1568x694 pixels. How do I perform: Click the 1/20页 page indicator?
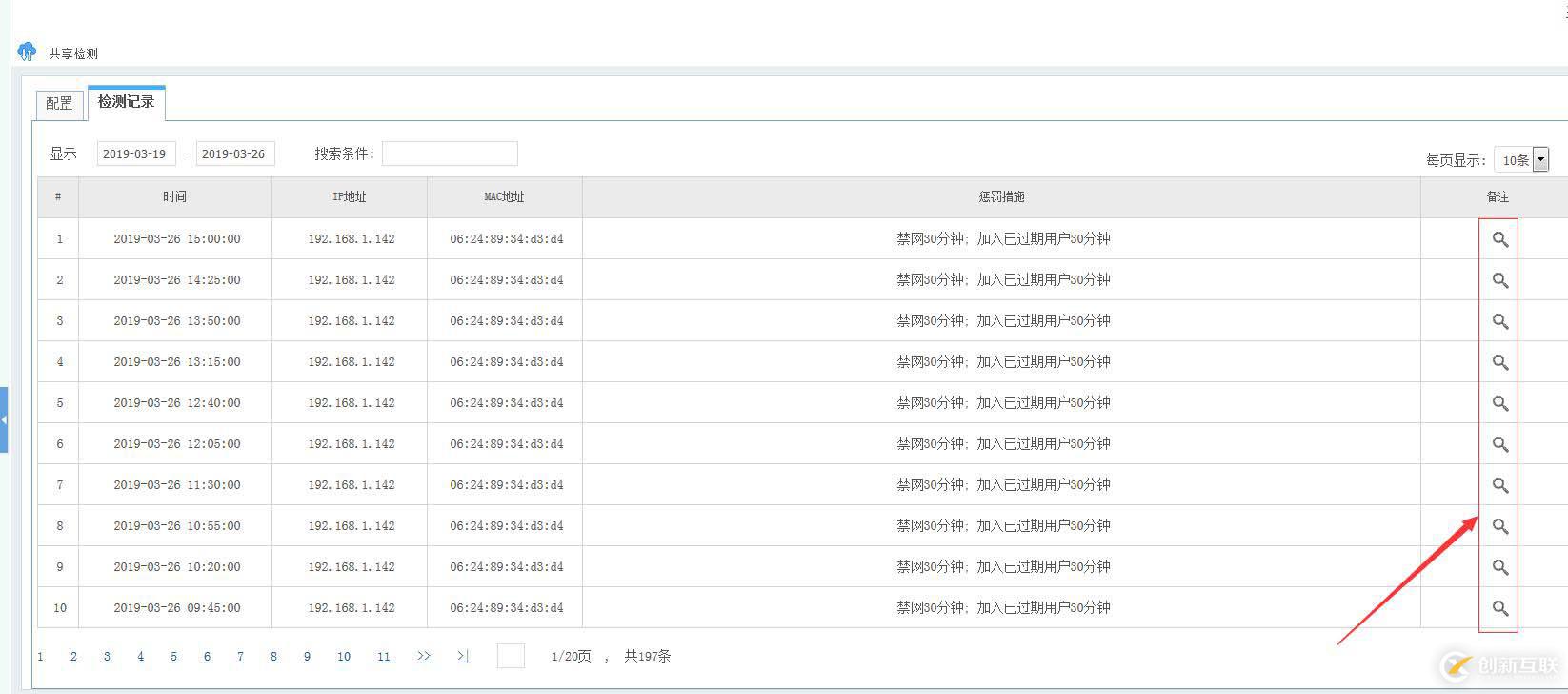(x=572, y=657)
